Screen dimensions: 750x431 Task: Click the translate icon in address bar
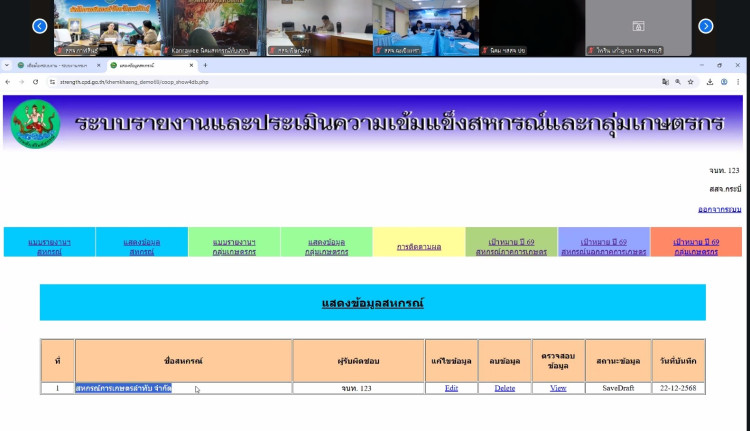(x=664, y=82)
